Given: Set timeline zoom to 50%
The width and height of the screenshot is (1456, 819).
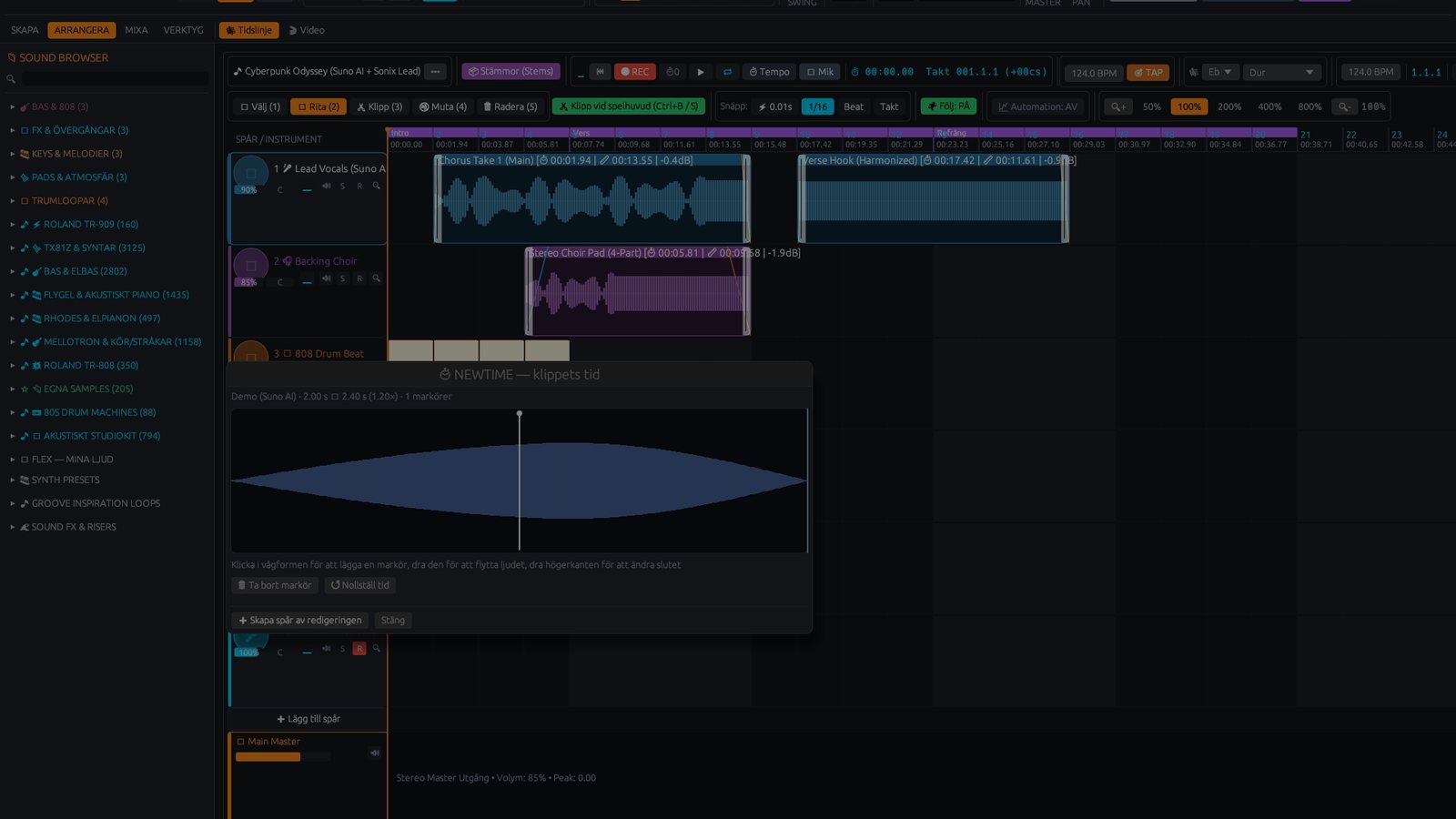Looking at the screenshot, I should coord(1152,106).
